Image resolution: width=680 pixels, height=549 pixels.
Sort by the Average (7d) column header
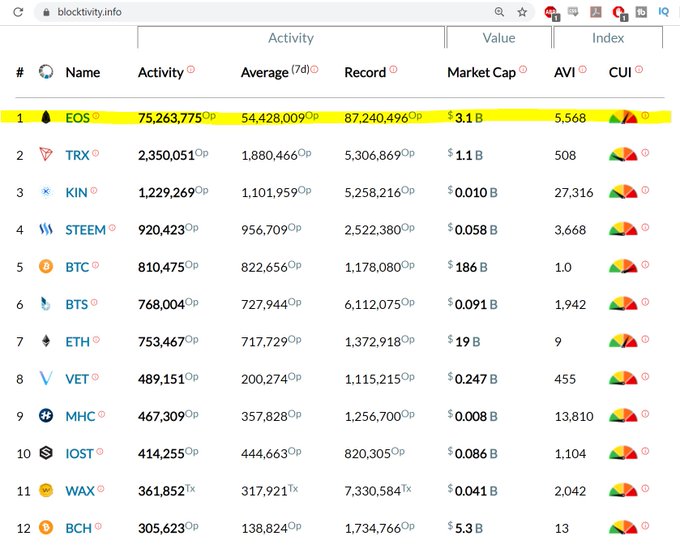pos(275,72)
